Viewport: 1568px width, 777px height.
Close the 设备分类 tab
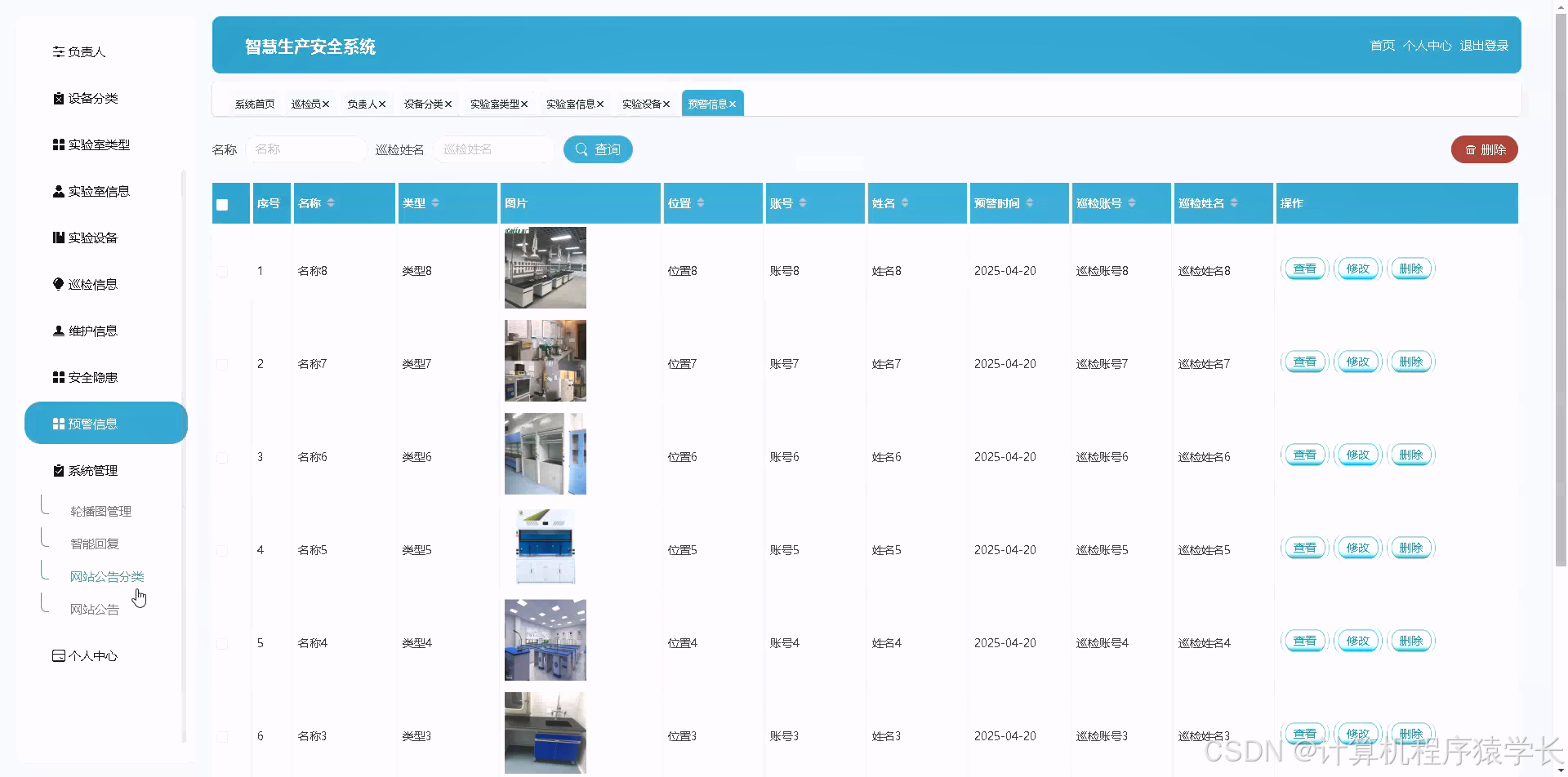point(448,104)
